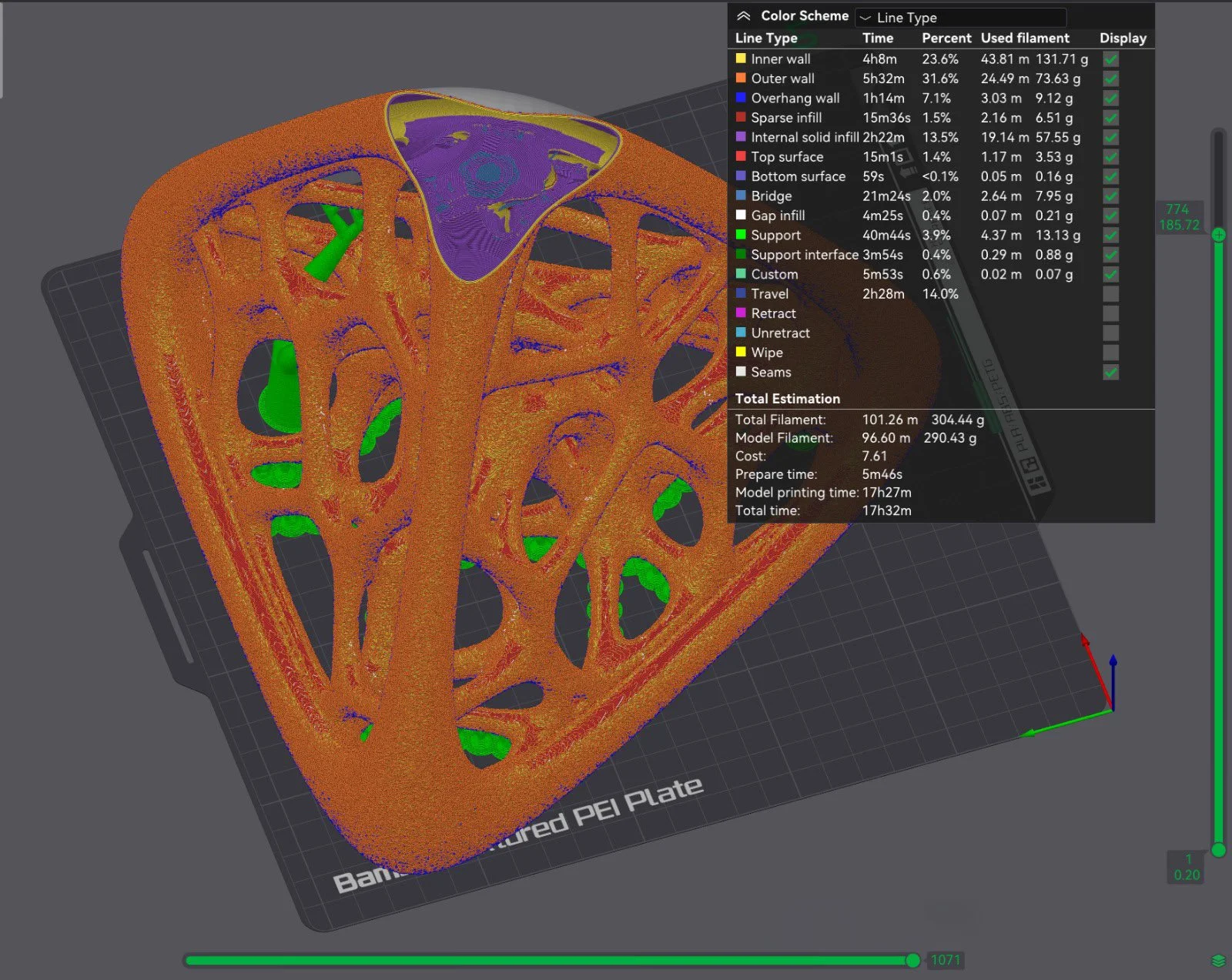Select the Display column header
Viewport: 1232px width, 980px height.
pyautogui.click(x=1123, y=38)
